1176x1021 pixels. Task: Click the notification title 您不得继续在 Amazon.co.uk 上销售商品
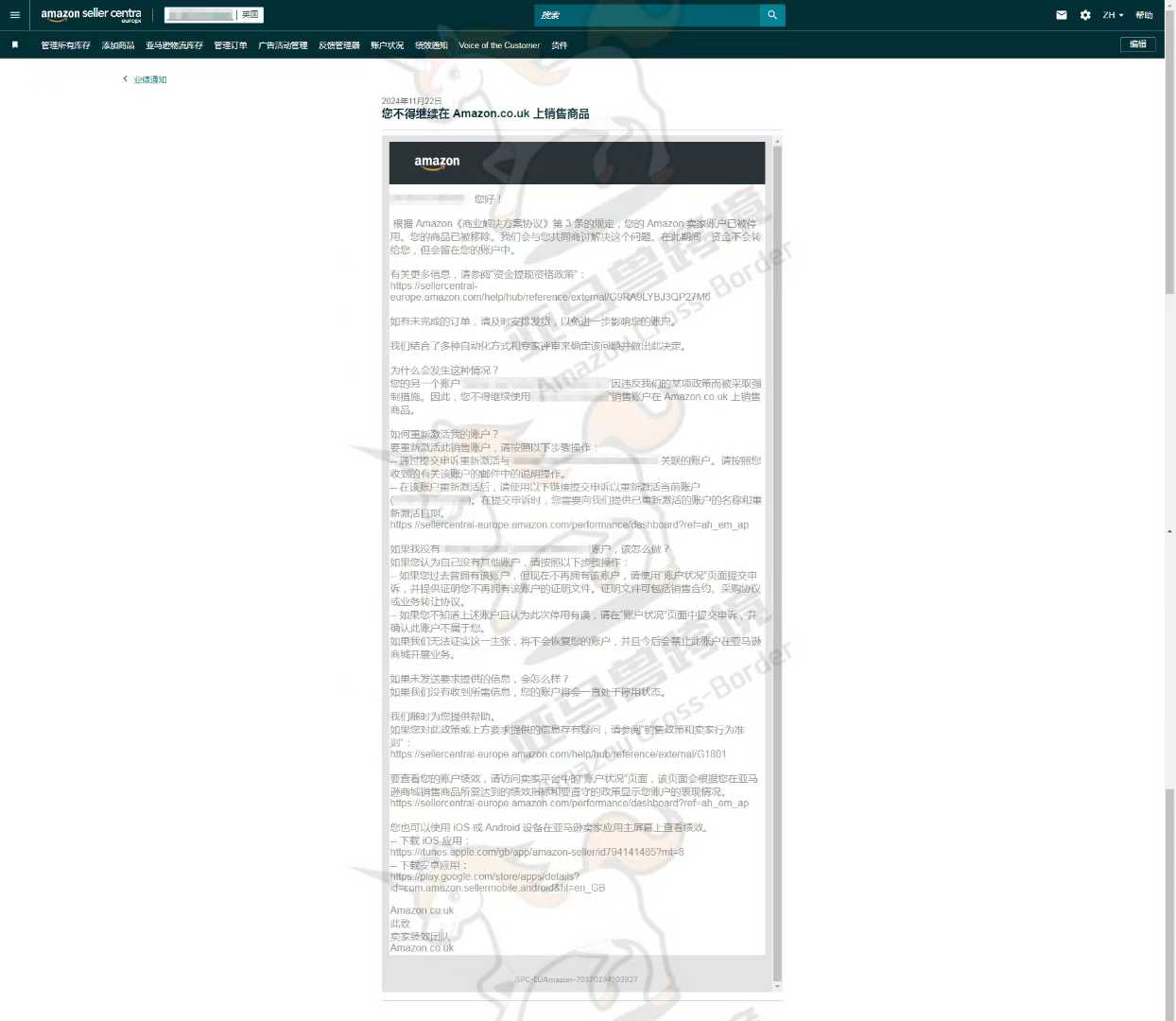tap(485, 113)
